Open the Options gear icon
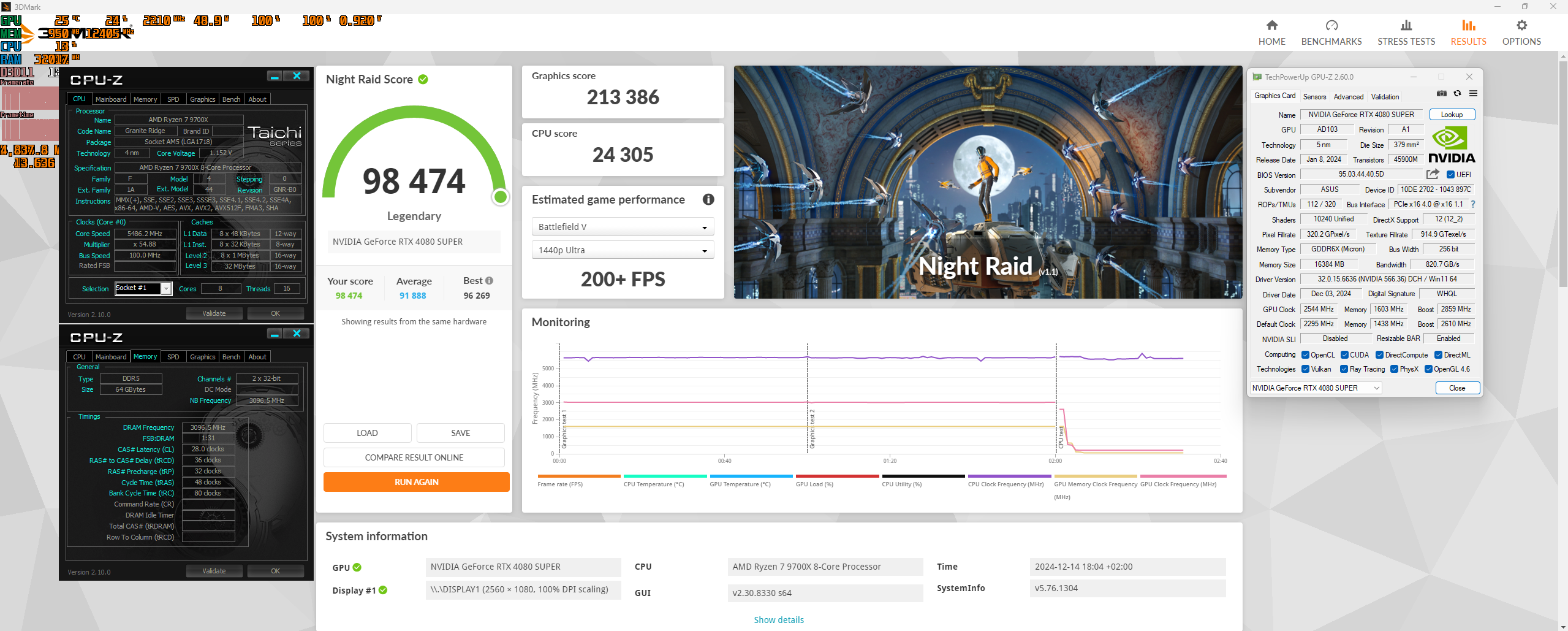This screenshot has width=1568, height=631. click(x=1521, y=25)
